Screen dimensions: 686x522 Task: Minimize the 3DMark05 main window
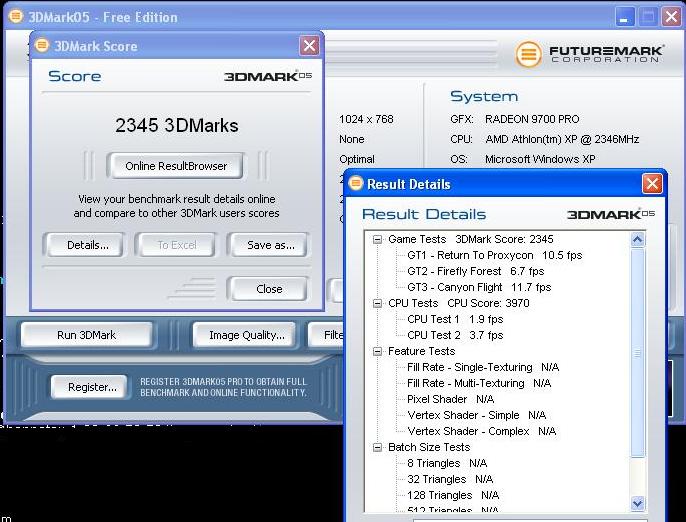[x=624, y=17]
